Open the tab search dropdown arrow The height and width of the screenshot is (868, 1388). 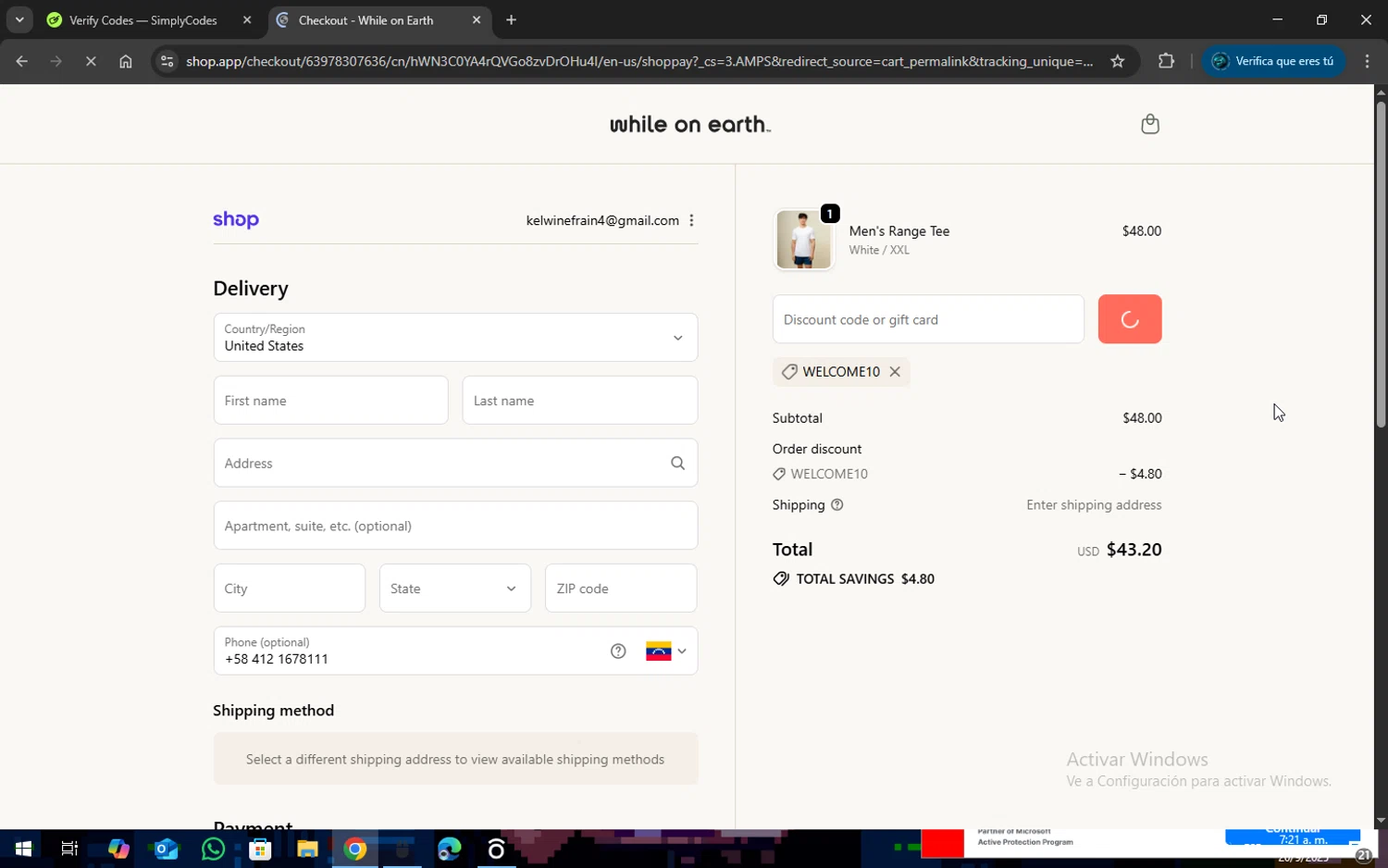(x=19, y=19)
